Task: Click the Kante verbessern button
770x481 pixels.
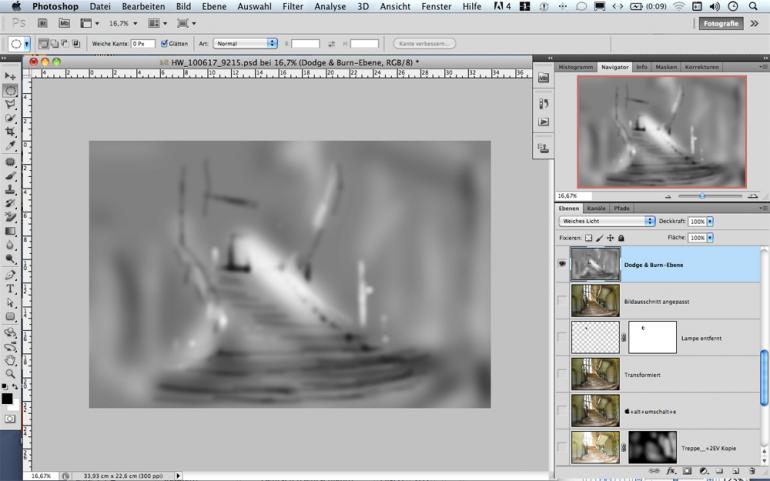Action: coord(424,43)
